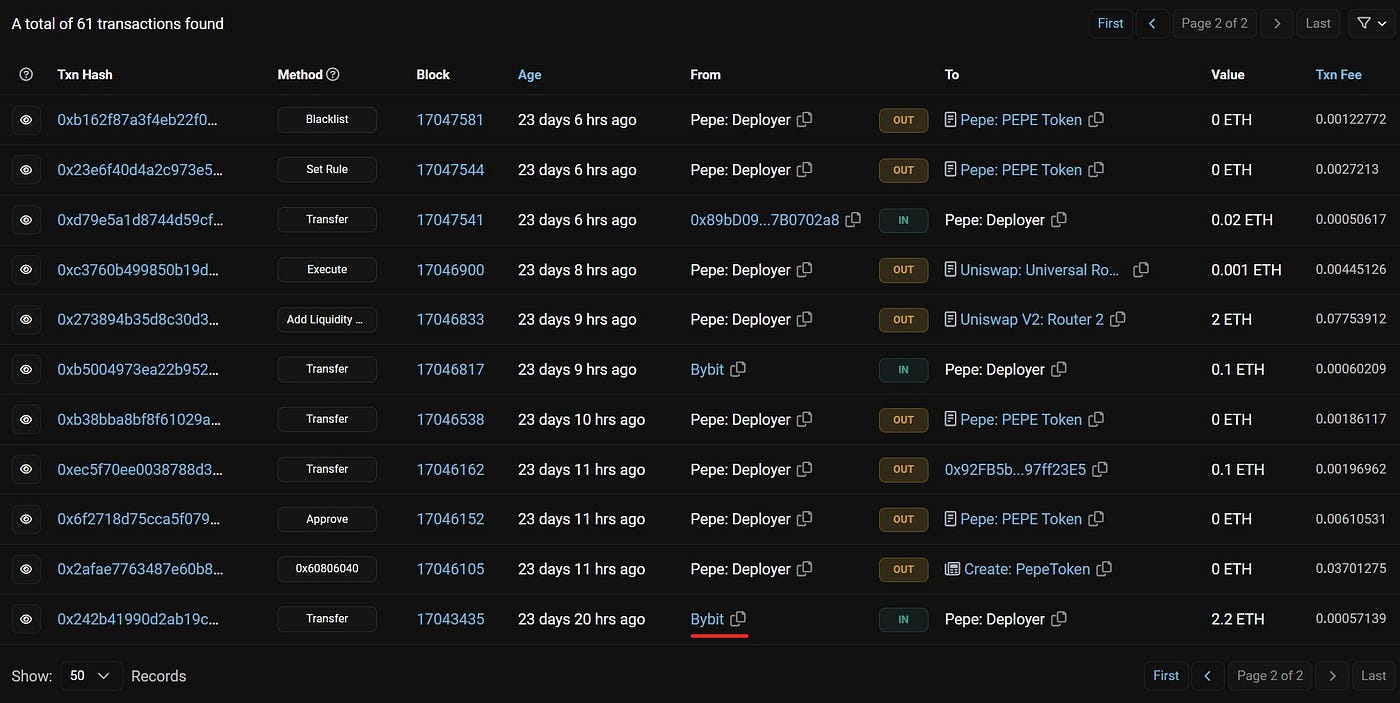Go to the First page of transactions
Screen dimensions: 1400x703
[x=1110, y=22]
